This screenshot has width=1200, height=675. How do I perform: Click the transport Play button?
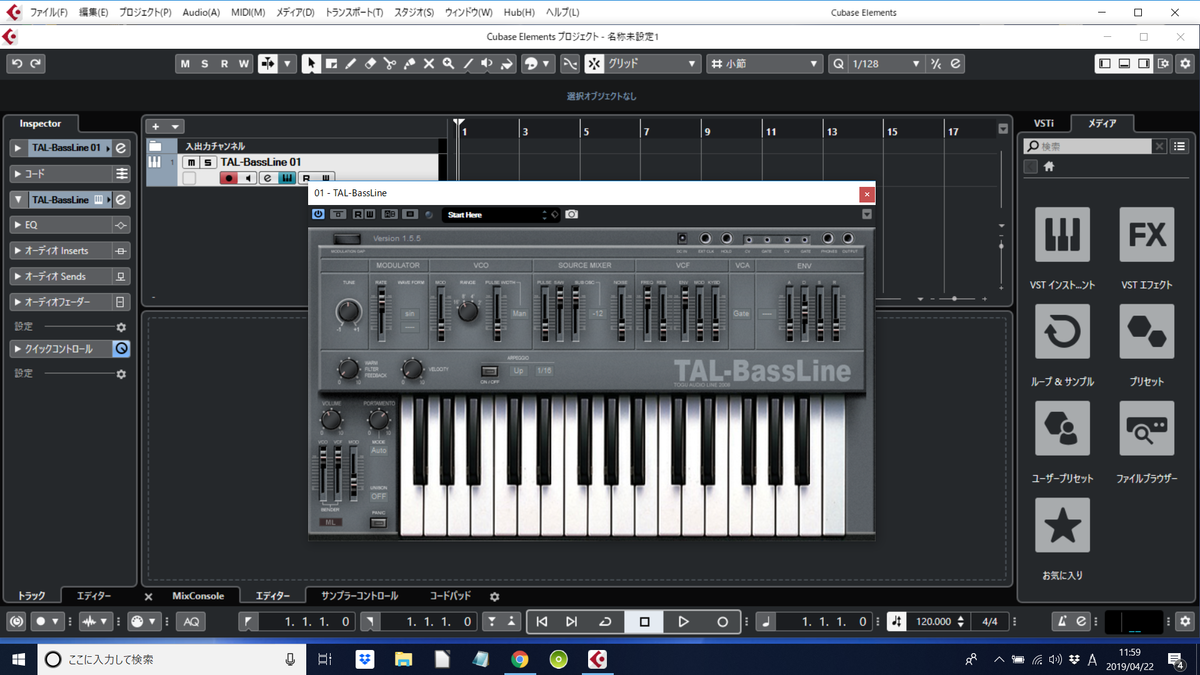coord(683,621)
